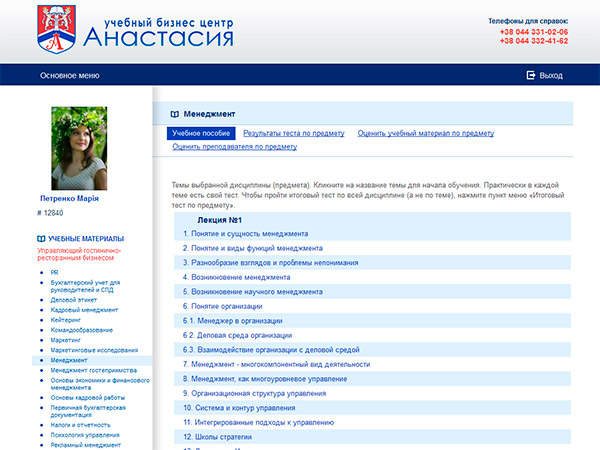Screen dimensions: 600x450
Task: Open Основы кадровой работы subject
Action: point(88,398)
